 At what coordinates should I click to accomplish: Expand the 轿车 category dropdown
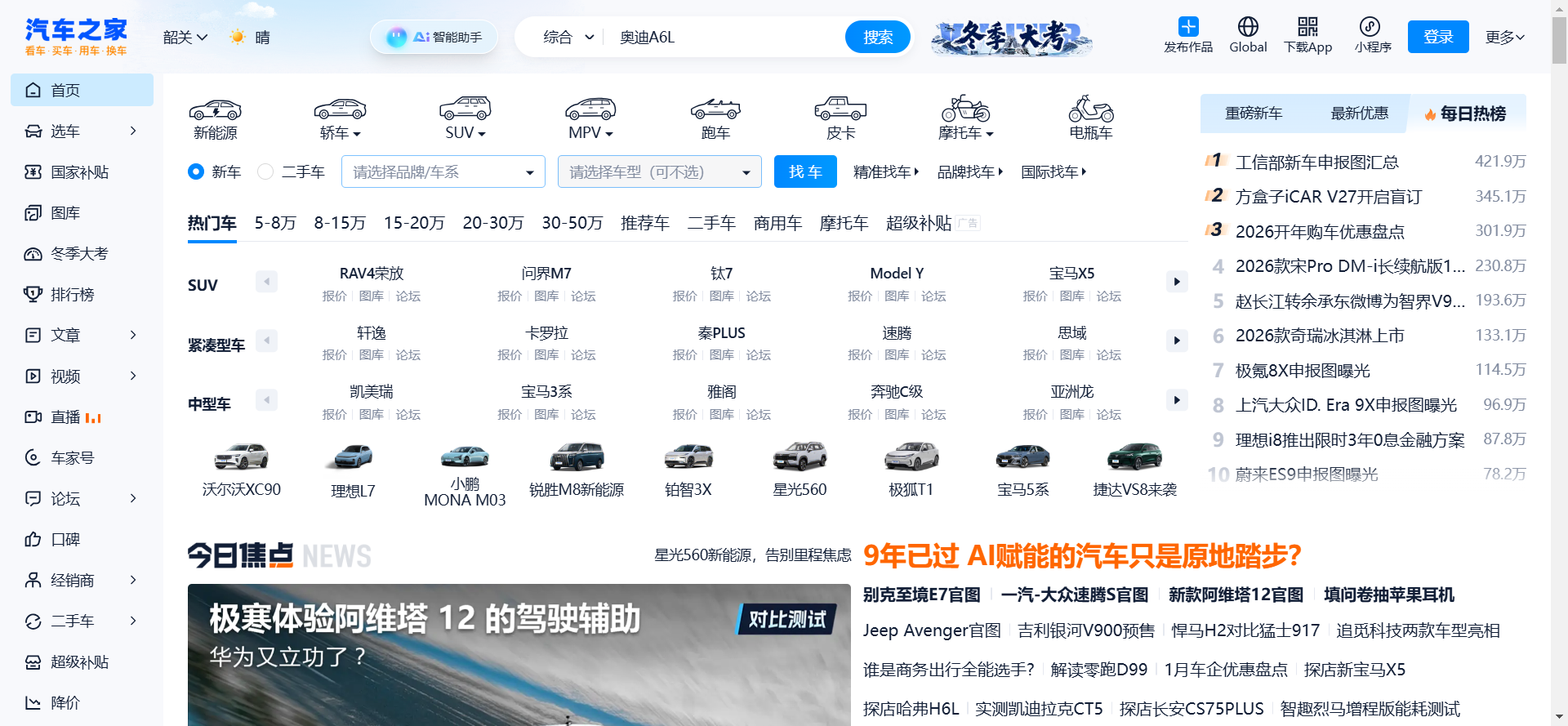(341, 132)
